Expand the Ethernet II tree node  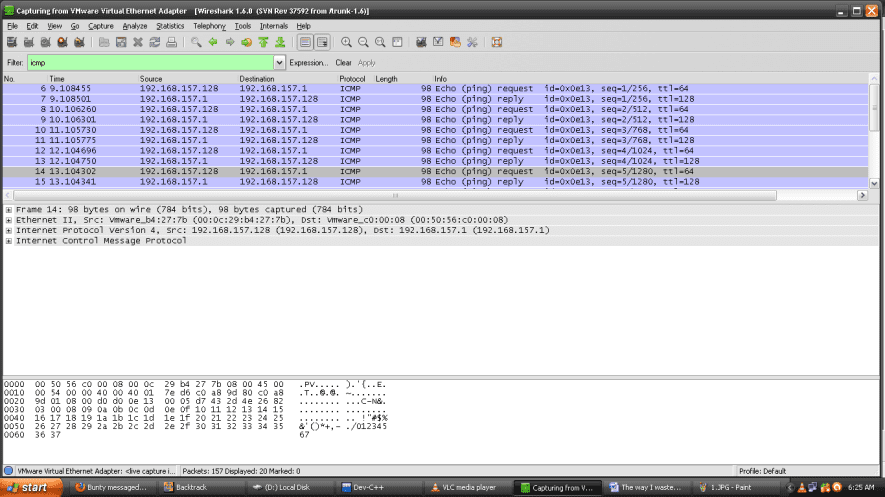(9, 220)
